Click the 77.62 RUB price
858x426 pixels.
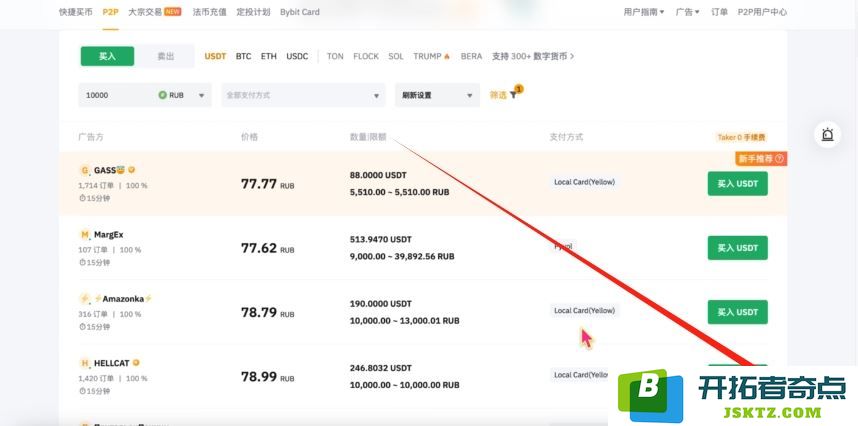click(268, 248)
